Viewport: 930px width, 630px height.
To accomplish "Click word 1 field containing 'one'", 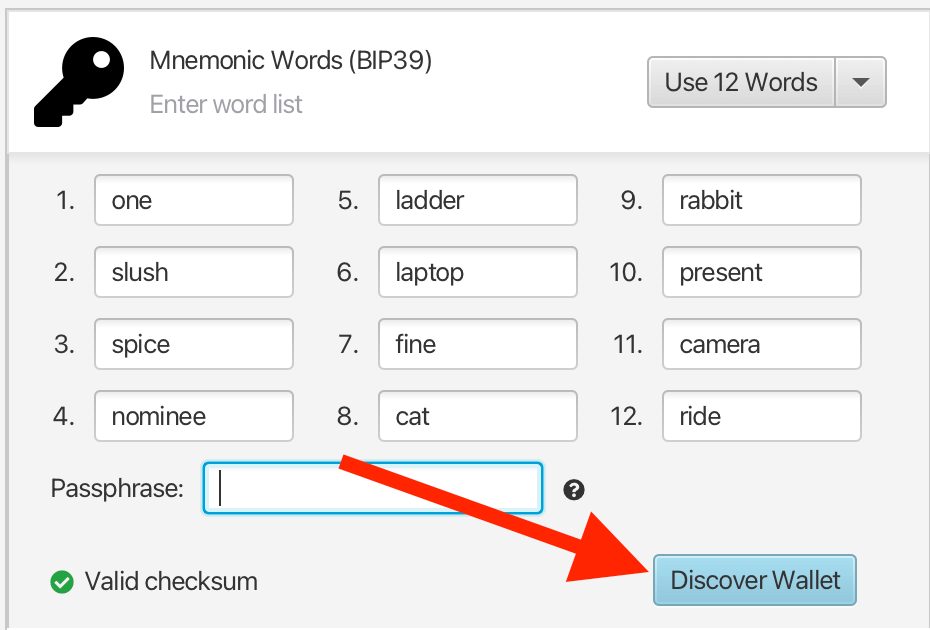I will coord(194,201).
